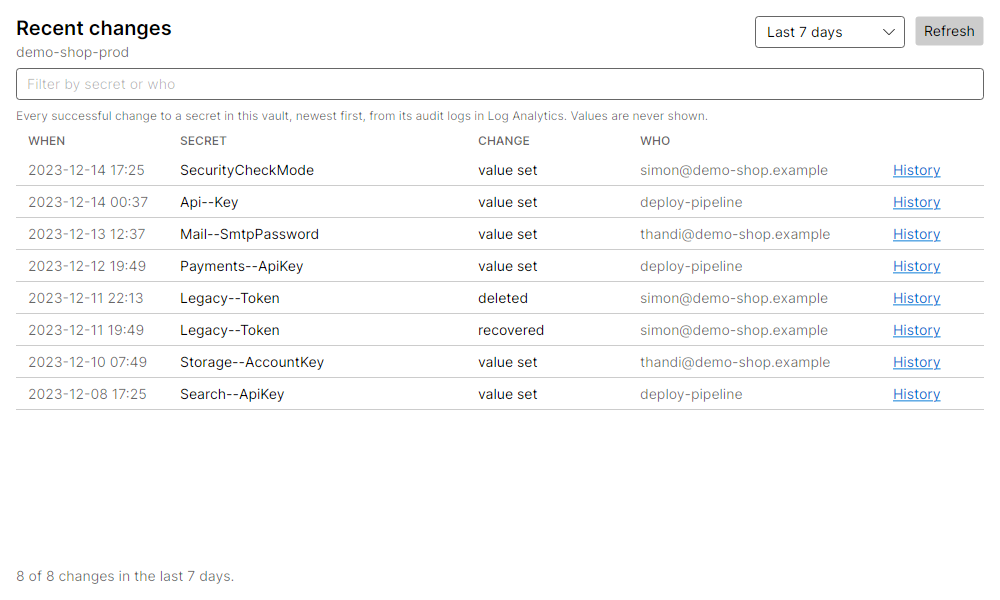Click thandi@demo-shop.example in Mail--SmtpPassword row
The height and width of the screenshot is (600, 1000).
pyautogui.click(x=735, y=234)
